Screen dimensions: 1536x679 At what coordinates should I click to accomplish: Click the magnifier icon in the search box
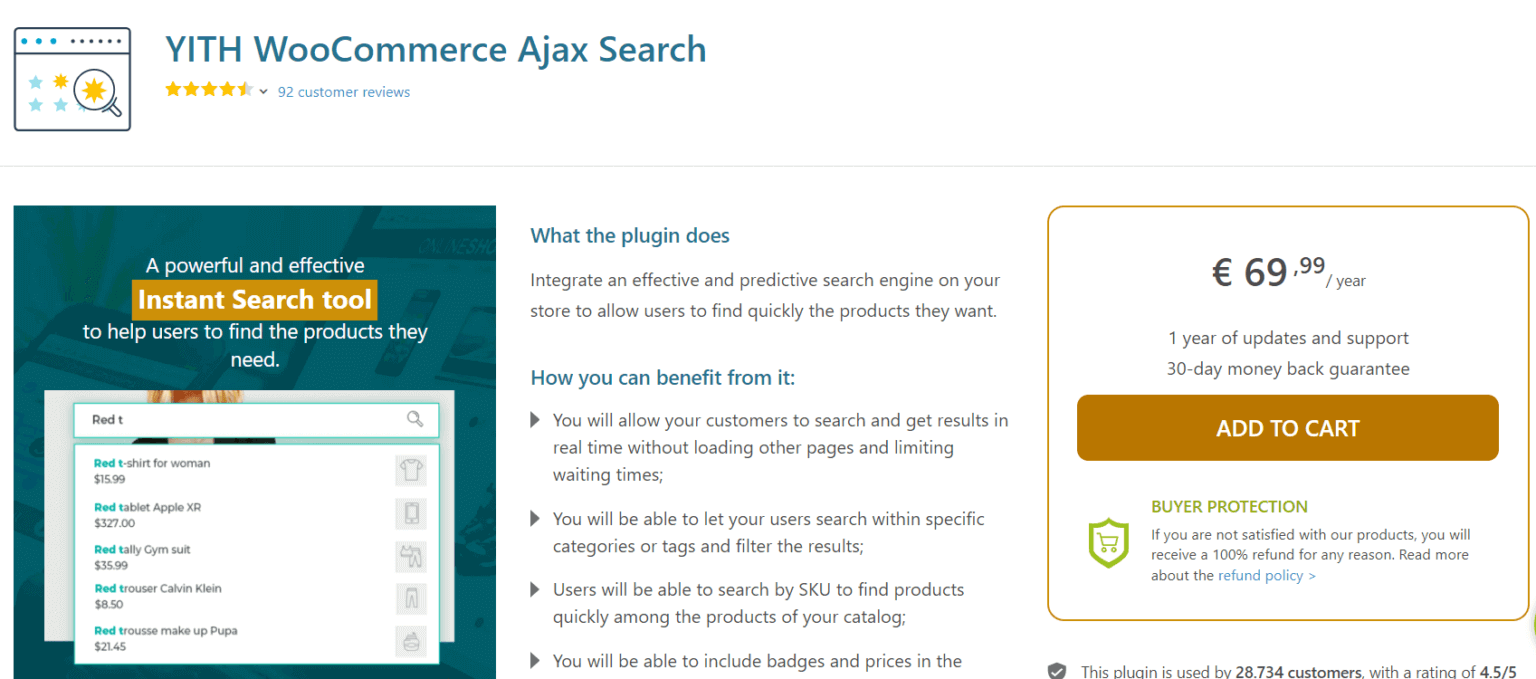[415, 419]
